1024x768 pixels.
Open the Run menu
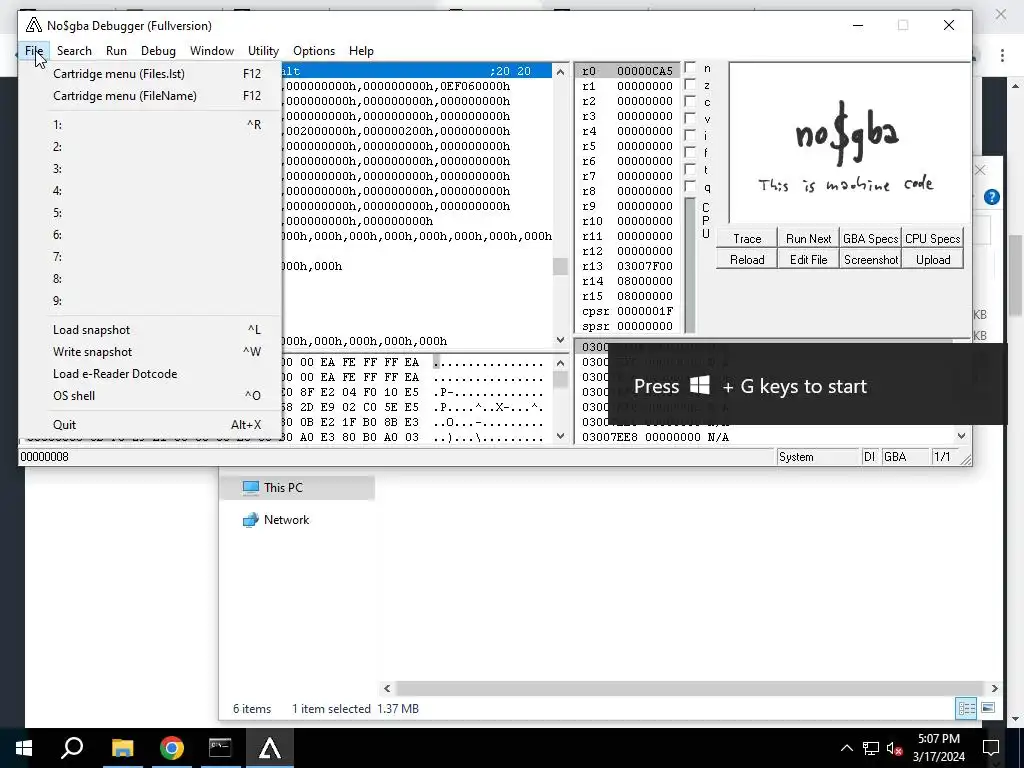coord(116,51)
